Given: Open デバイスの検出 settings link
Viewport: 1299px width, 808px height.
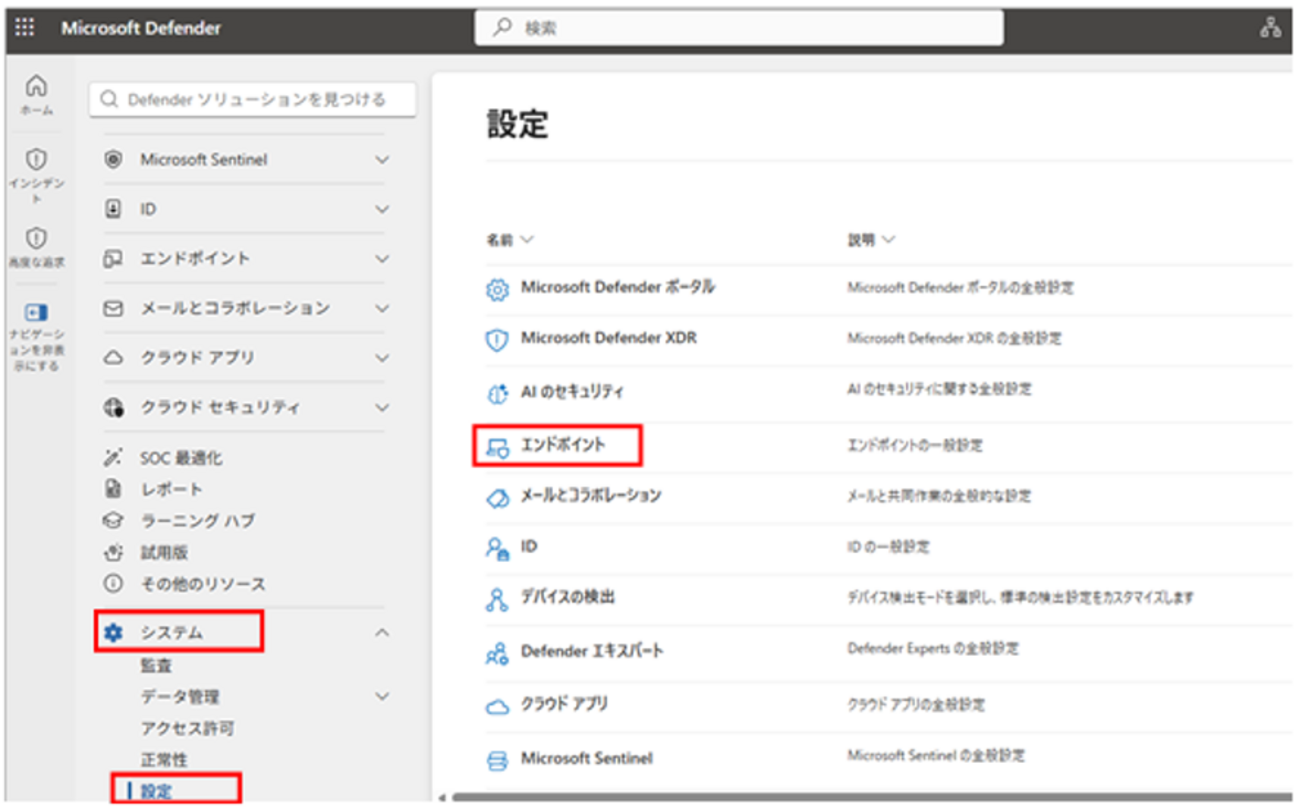Looking at the screenshot, I should click(x=568, y=597).
